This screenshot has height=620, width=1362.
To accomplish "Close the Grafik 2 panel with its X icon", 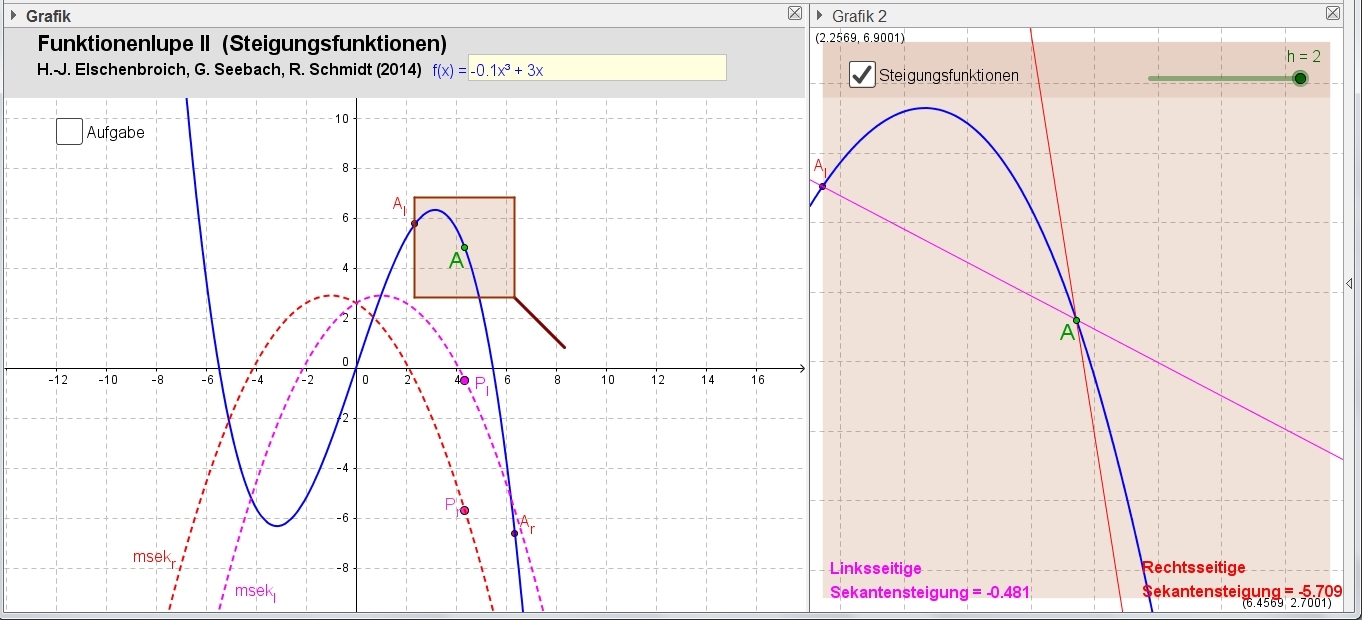I will pos(1332,14).
